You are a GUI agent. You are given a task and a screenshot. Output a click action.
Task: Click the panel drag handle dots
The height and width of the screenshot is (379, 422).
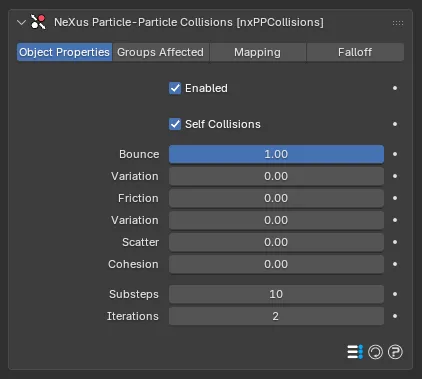tap(398, 23)
